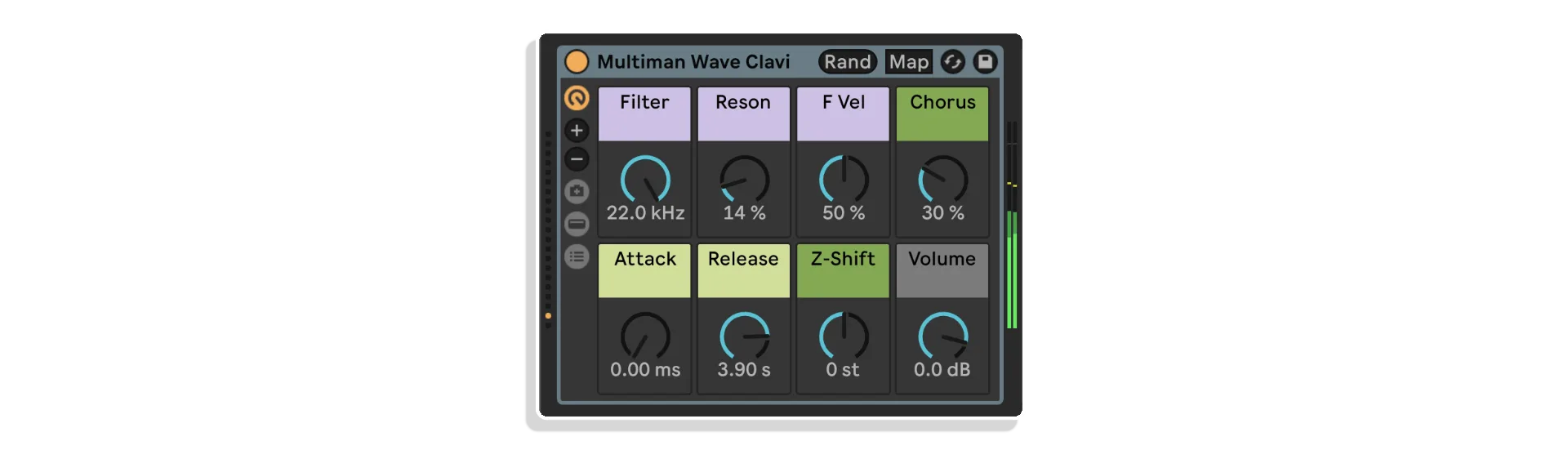Click the 3.90 s Release value
Screen dimensions: 1568x450
744,370
